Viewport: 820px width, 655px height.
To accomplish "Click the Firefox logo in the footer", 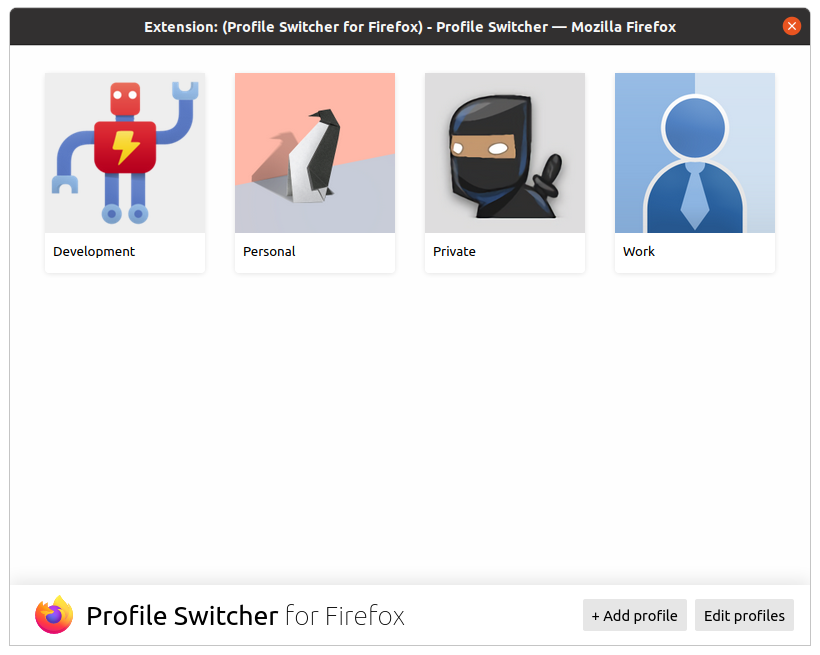I will pyautogui.click(x=54, y=615).
